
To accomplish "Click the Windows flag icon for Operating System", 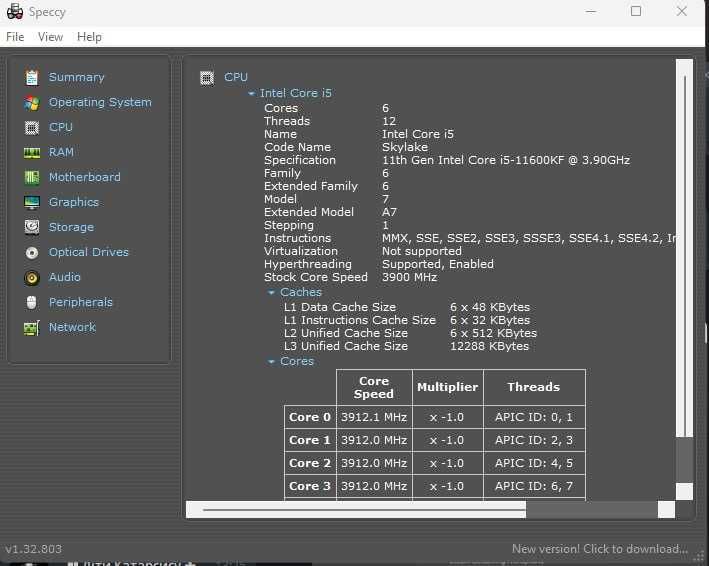I will click(x=32, y=103).
